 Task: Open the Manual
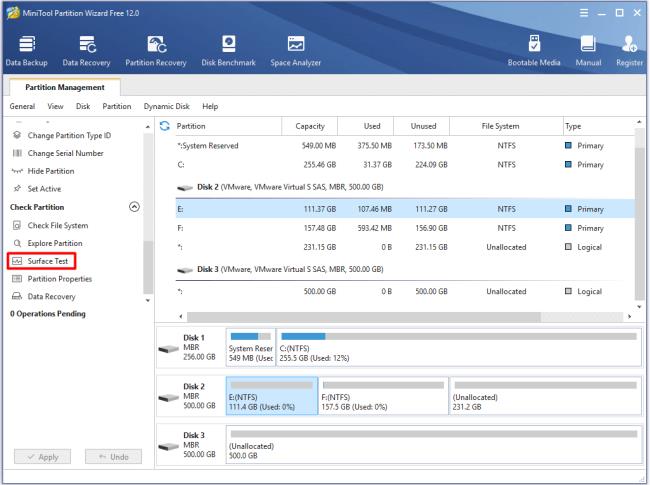tap(588, 51)
